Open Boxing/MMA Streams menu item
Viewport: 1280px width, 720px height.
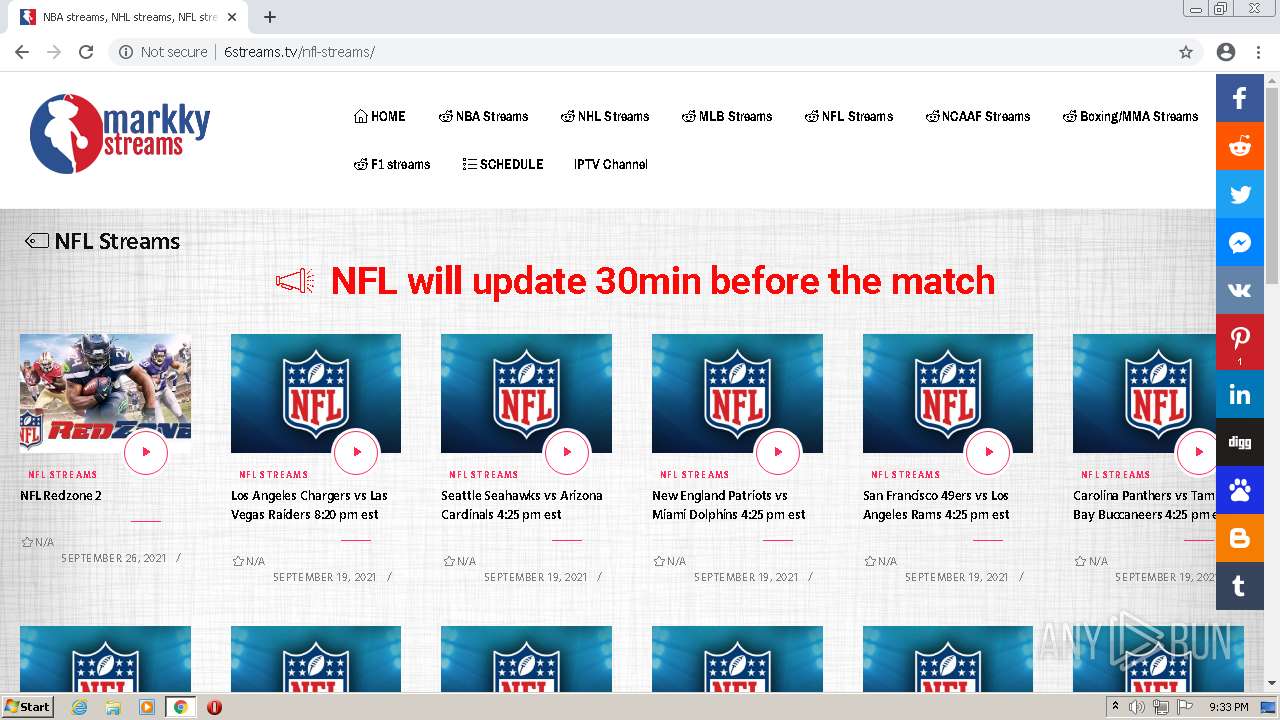(1130, 116)
